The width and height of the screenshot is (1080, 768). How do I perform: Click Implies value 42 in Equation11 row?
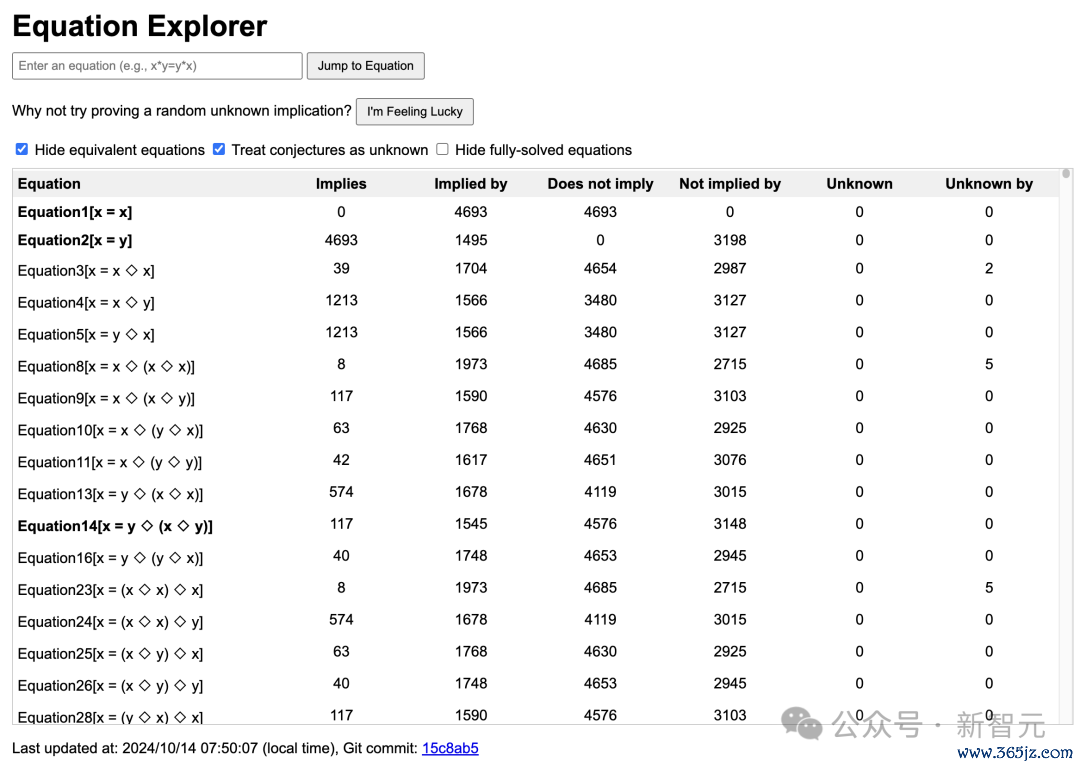(341, 460)
